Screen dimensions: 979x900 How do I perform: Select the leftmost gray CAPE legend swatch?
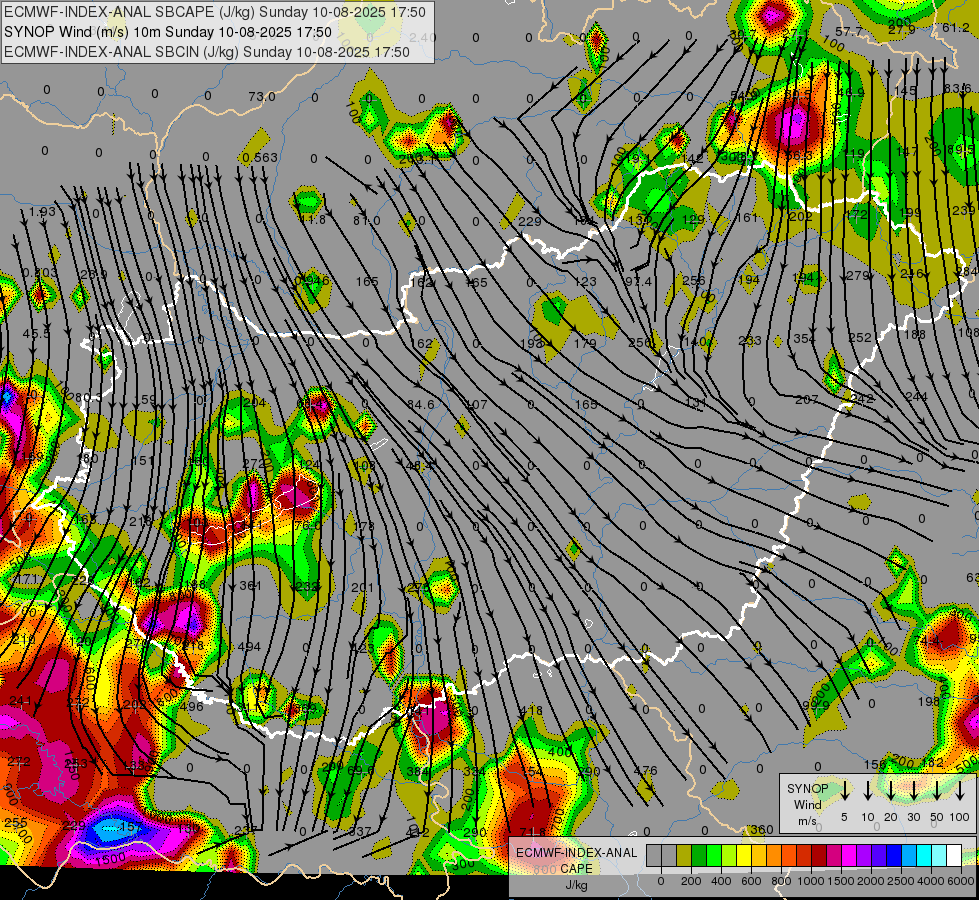point(654,856)
